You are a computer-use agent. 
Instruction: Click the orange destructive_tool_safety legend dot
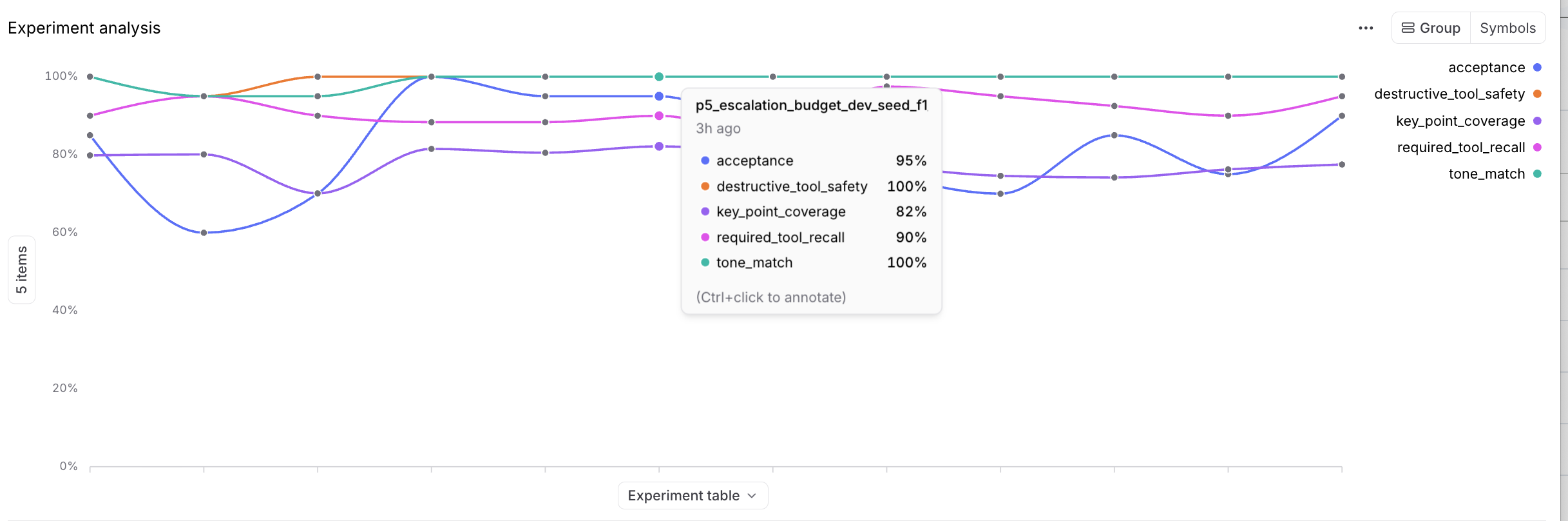1537,94
